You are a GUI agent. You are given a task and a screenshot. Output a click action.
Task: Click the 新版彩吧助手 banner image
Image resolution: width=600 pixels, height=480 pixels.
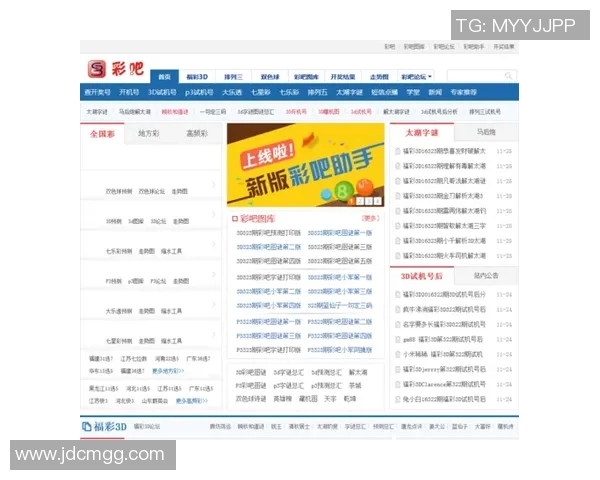coord(305,165)
